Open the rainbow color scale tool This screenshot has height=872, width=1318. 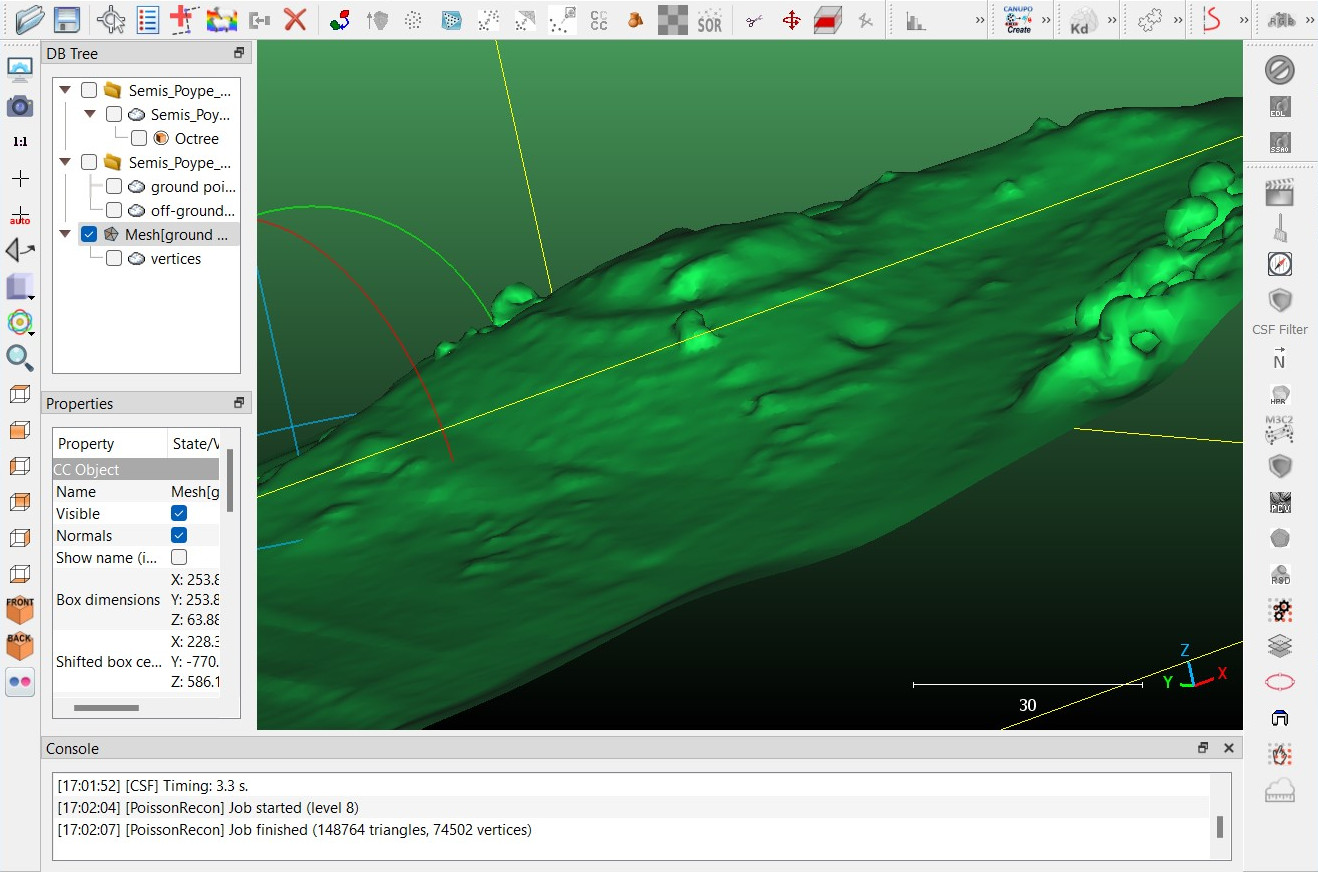click(221, 19)
